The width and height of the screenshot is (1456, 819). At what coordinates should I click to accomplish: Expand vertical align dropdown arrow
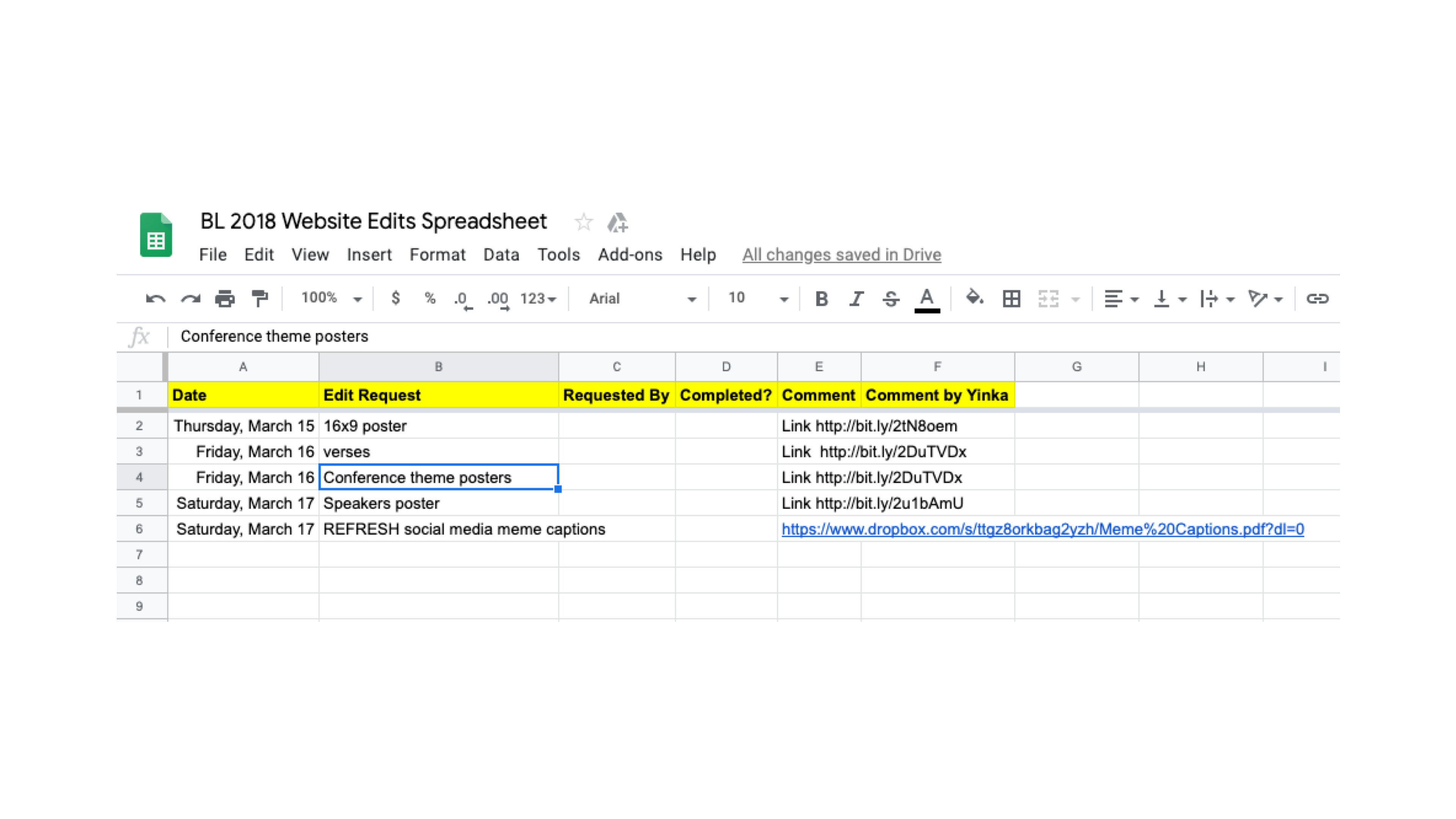(x=1183, y=299)
